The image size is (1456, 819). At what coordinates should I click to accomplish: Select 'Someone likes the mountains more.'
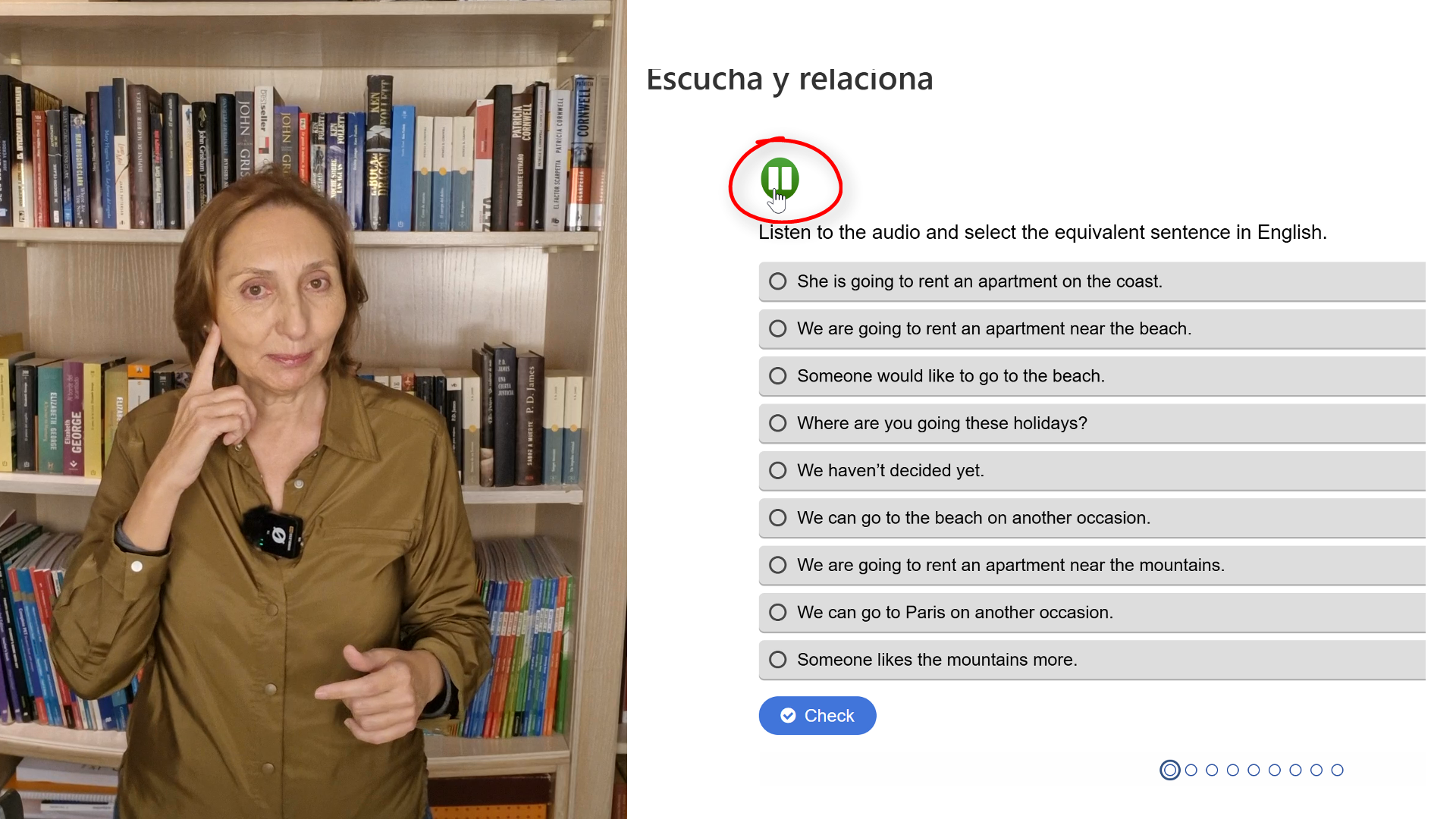click(1092, 660)
